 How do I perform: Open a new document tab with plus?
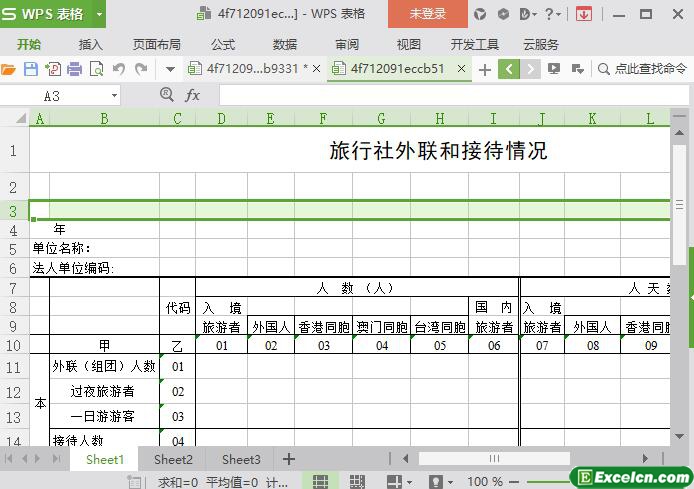(485, 69)
